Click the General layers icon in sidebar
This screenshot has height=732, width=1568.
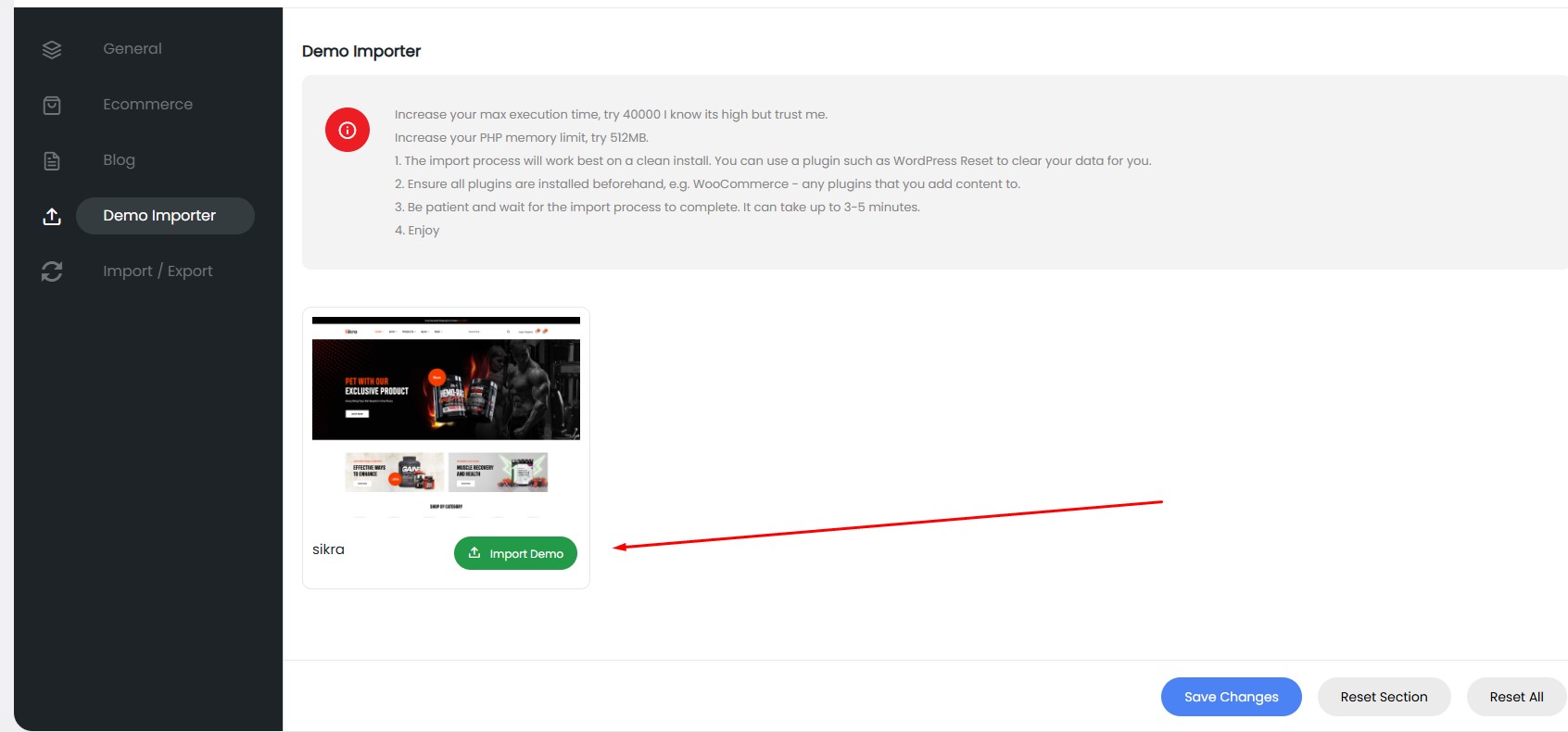(52, 50)
